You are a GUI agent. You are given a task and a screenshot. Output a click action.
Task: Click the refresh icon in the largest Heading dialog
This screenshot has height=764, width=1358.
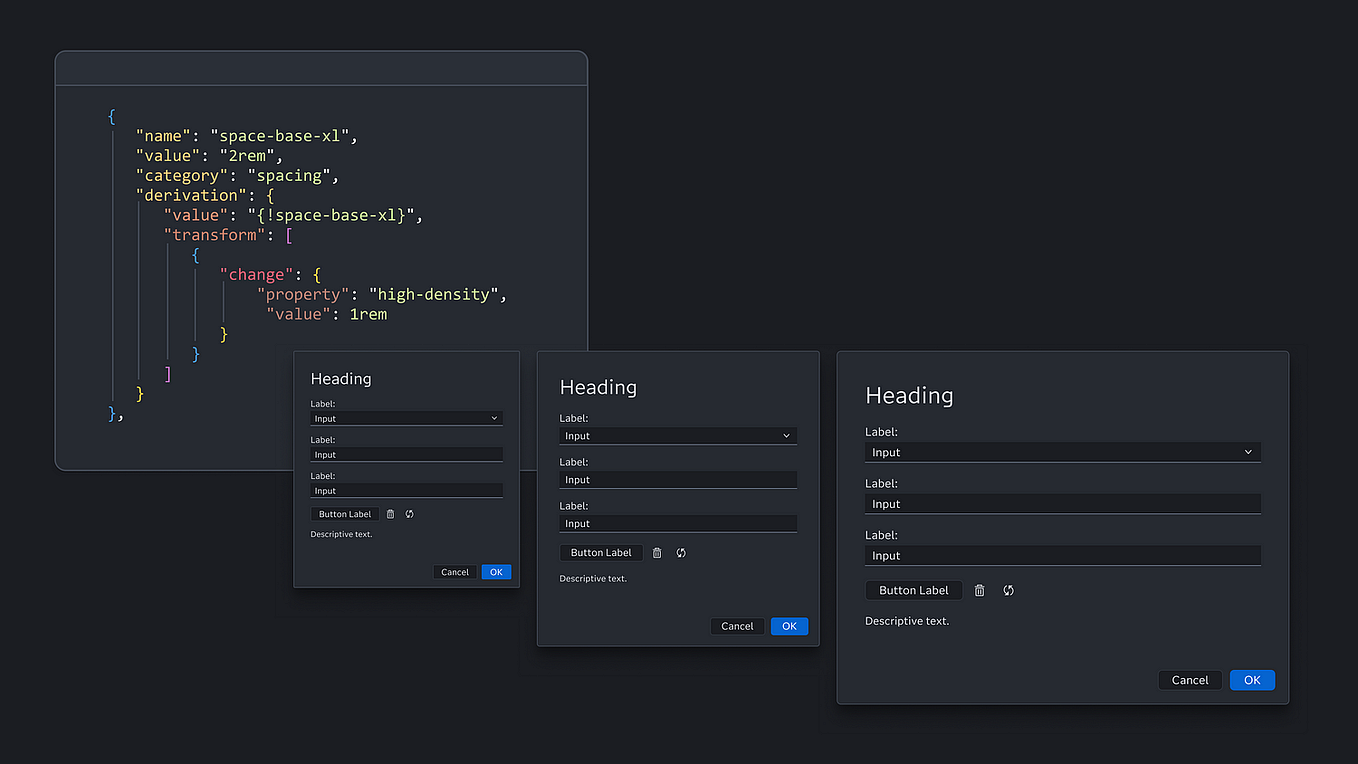coord(1008,590)
